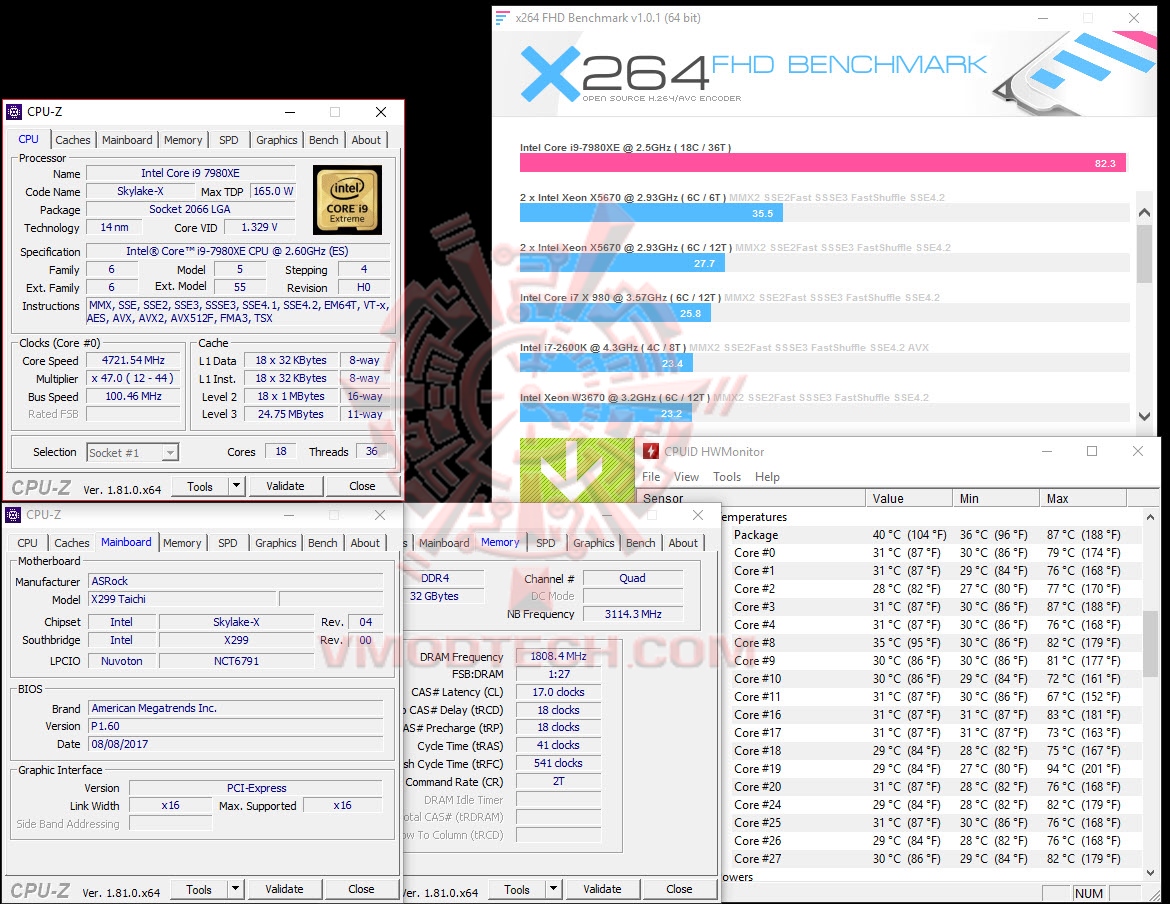Open SPD tab in top CPU-Z window
Image resolution: width=1170 pixels, height=904 pixels.
(x=228, y=139)
